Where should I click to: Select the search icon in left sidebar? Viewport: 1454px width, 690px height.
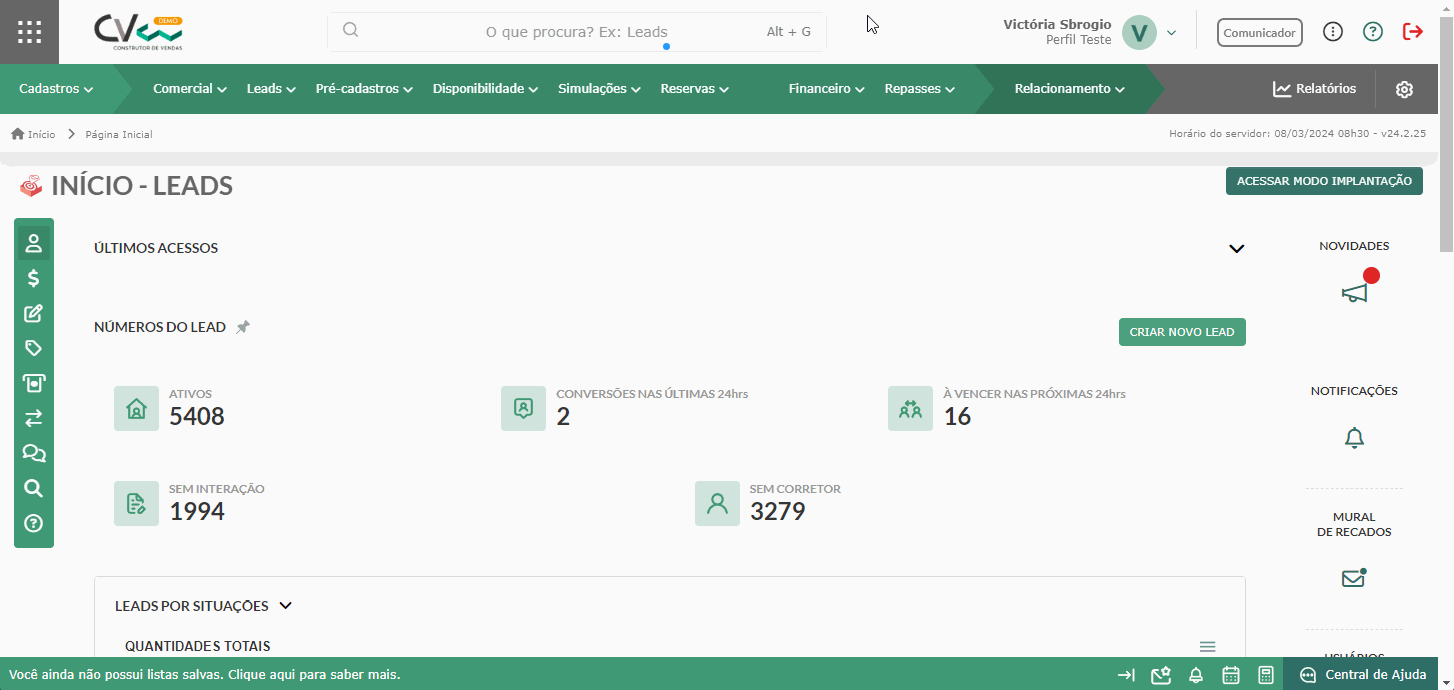tap(34, 488)
